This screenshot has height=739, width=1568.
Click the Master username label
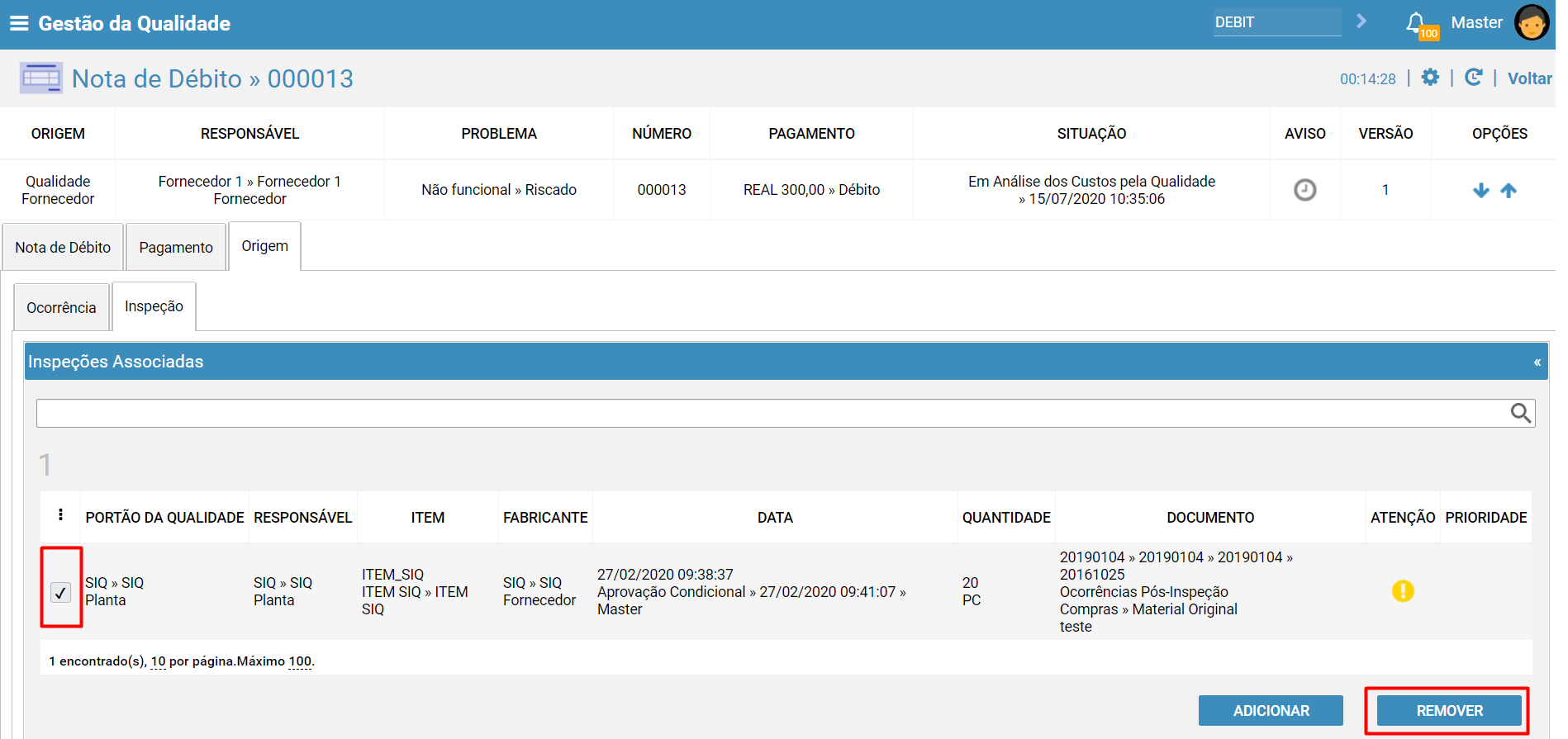click(1476, 22)
